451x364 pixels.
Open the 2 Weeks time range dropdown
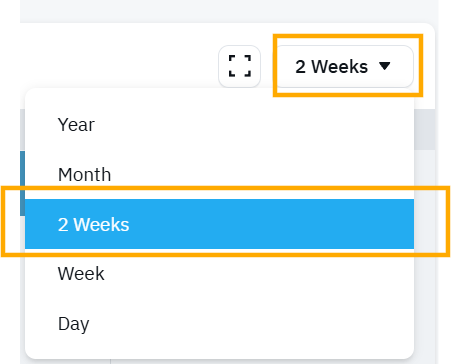point(345,66)
